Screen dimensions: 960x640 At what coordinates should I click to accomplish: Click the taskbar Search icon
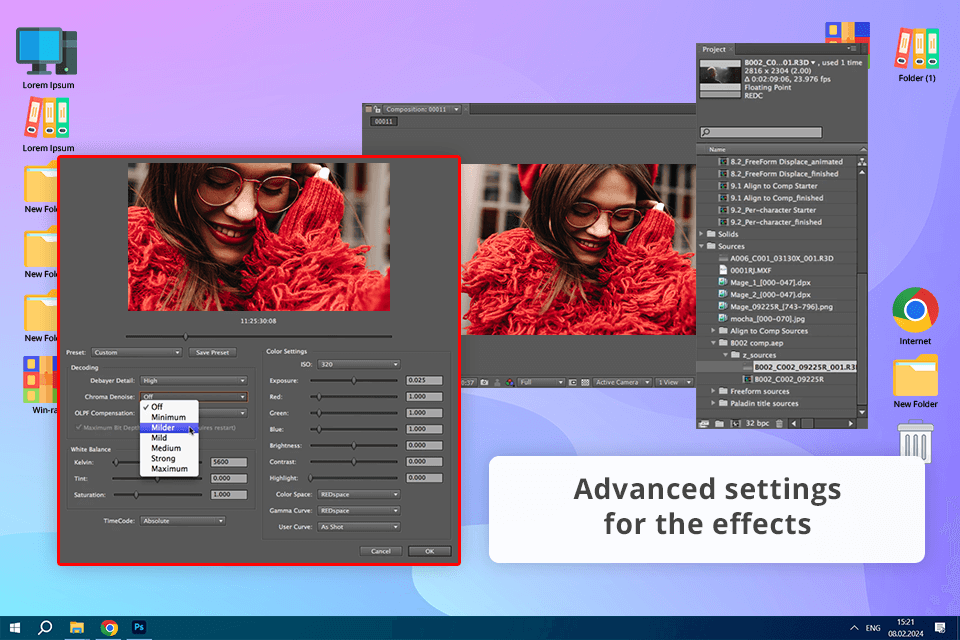tap(45, 628)
